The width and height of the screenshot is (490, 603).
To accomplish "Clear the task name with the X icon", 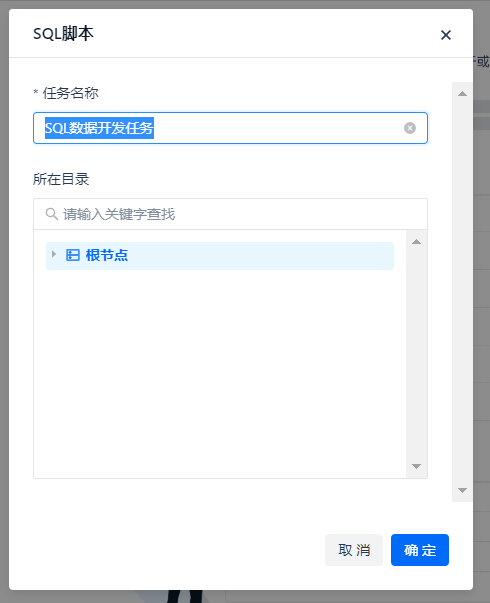I will (410, 128).
